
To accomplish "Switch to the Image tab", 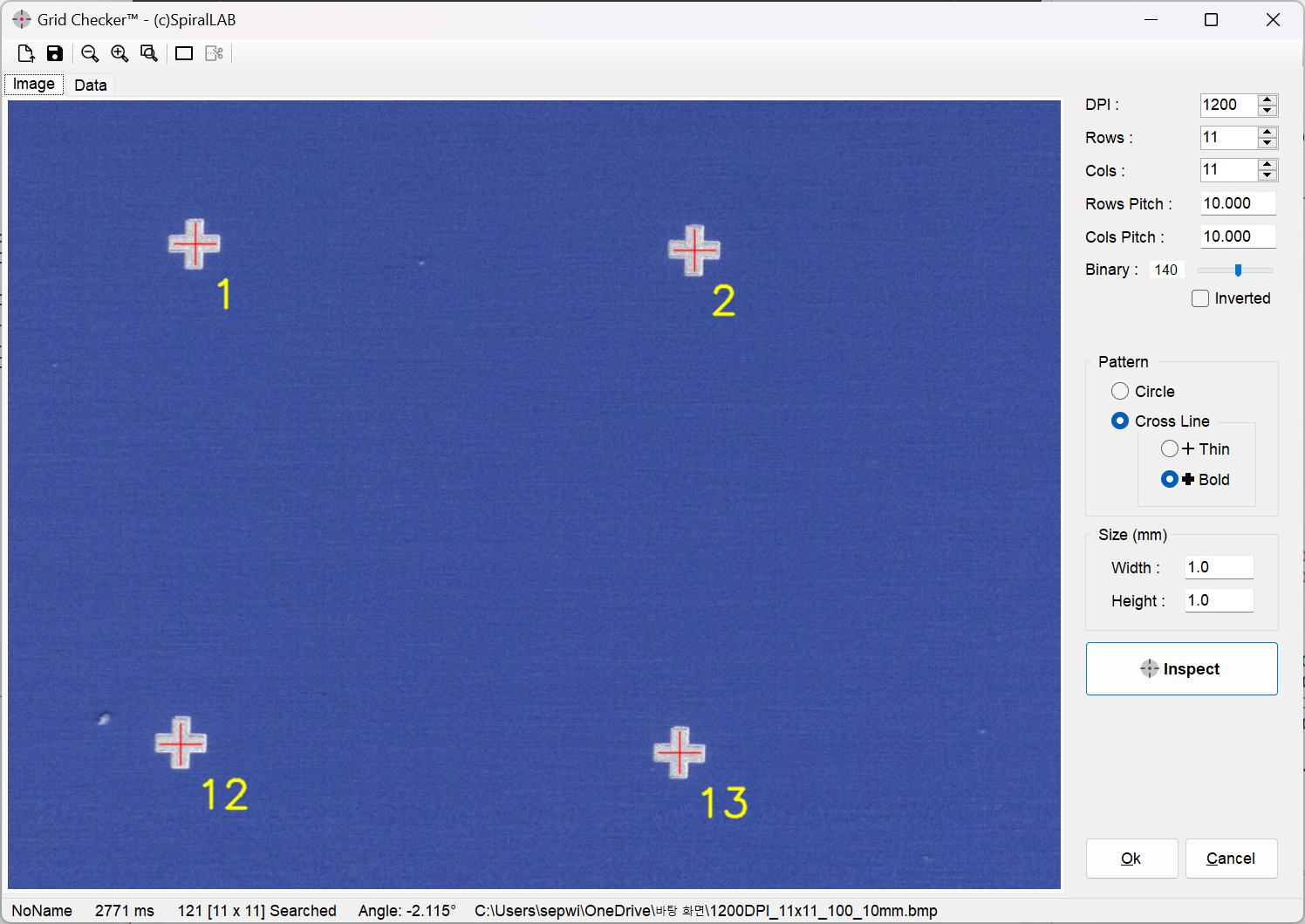I will [34, 84].
